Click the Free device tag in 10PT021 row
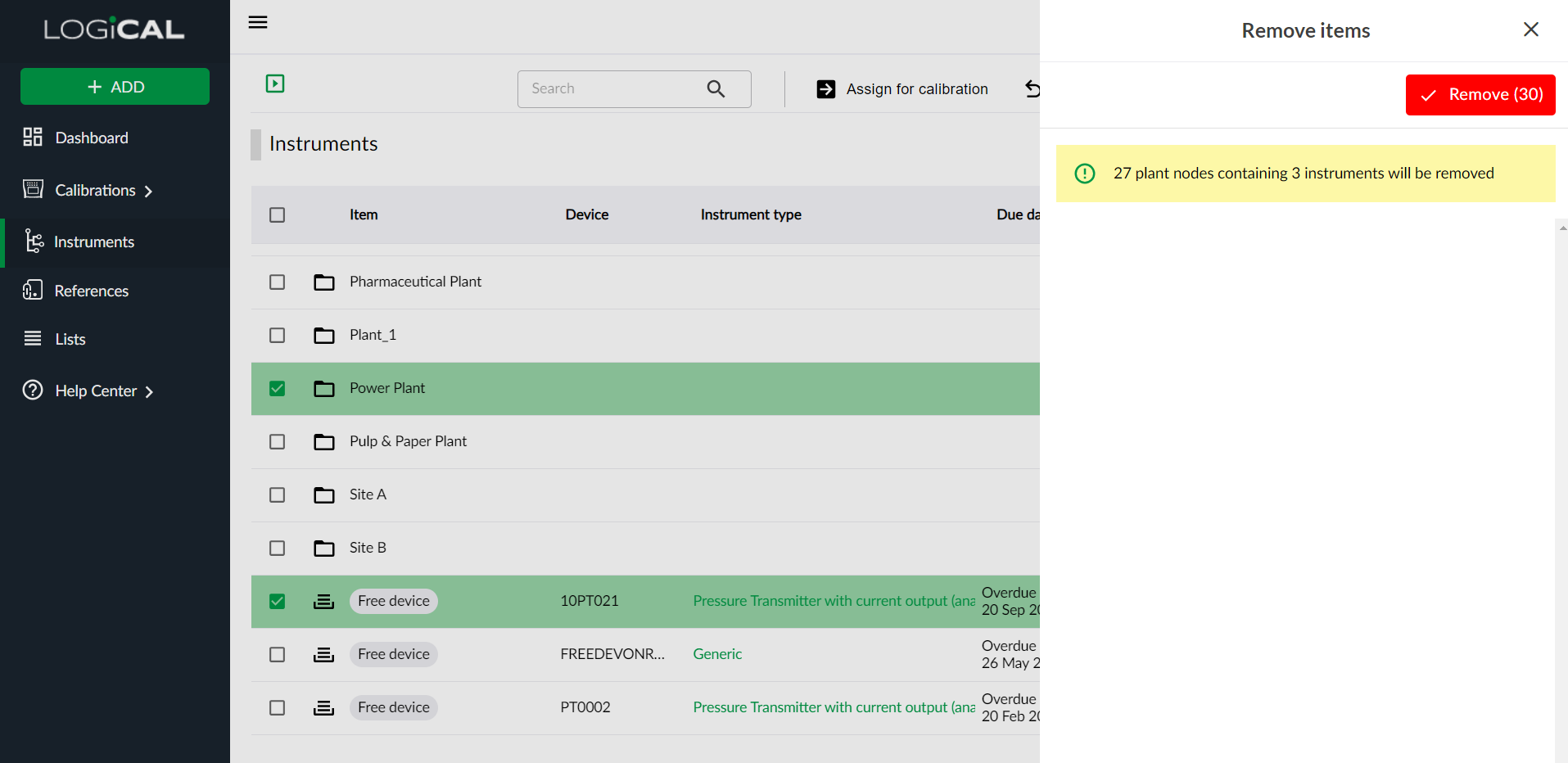The image size is (1568, 763). (x=394, y=601)
